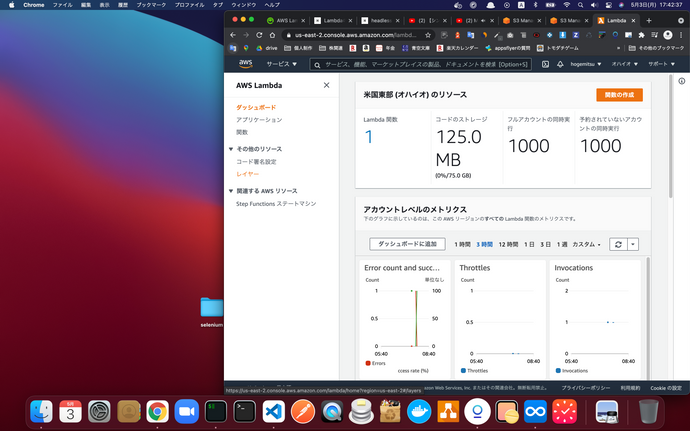The height and width of the screenshot is (431, 690).
Task: Open Calendar from the Dock
Action: click(x=70, y=412)
